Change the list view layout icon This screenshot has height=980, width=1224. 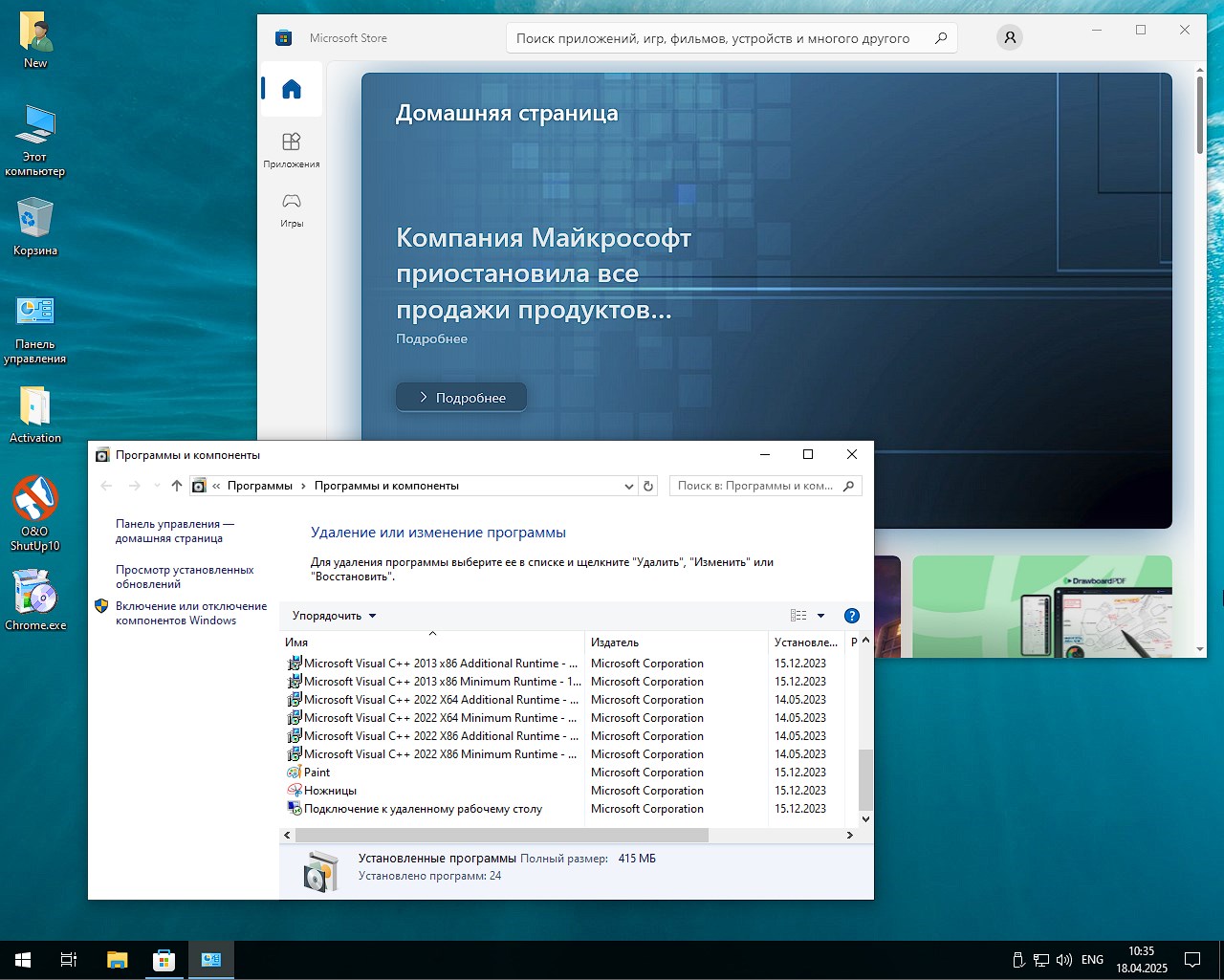coord(798,616)
